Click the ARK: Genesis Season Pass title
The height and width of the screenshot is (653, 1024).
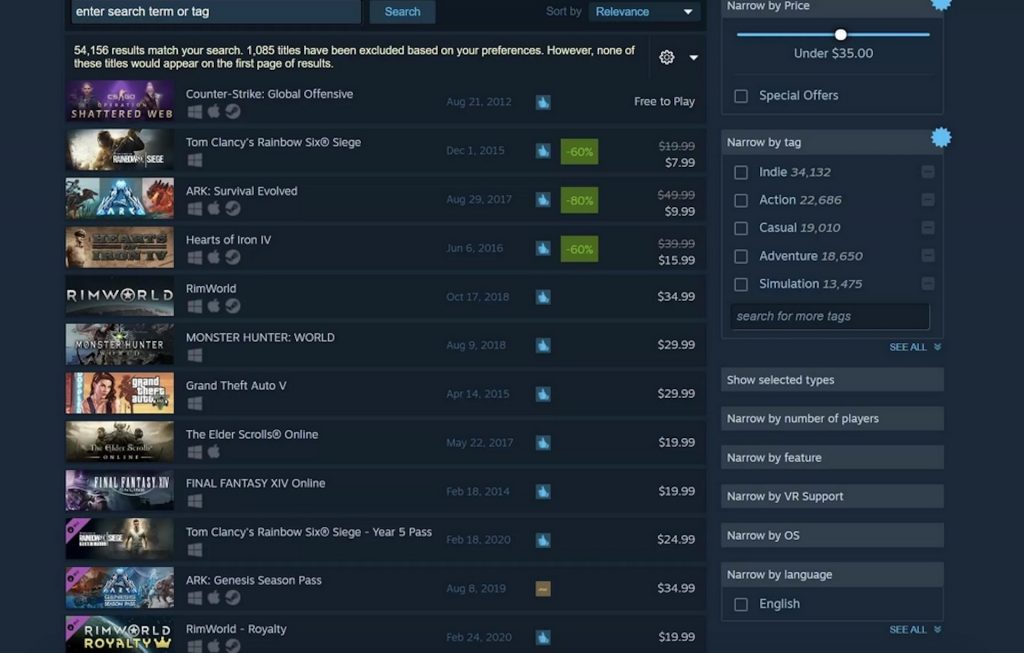[x=253, y=580]
